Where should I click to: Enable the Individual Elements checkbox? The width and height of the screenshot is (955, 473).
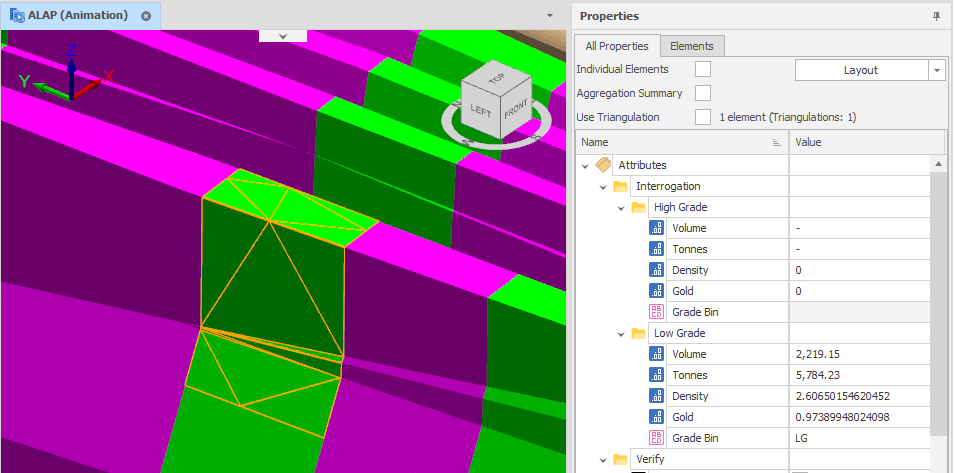pyautogui.click(x=703, y=69)
